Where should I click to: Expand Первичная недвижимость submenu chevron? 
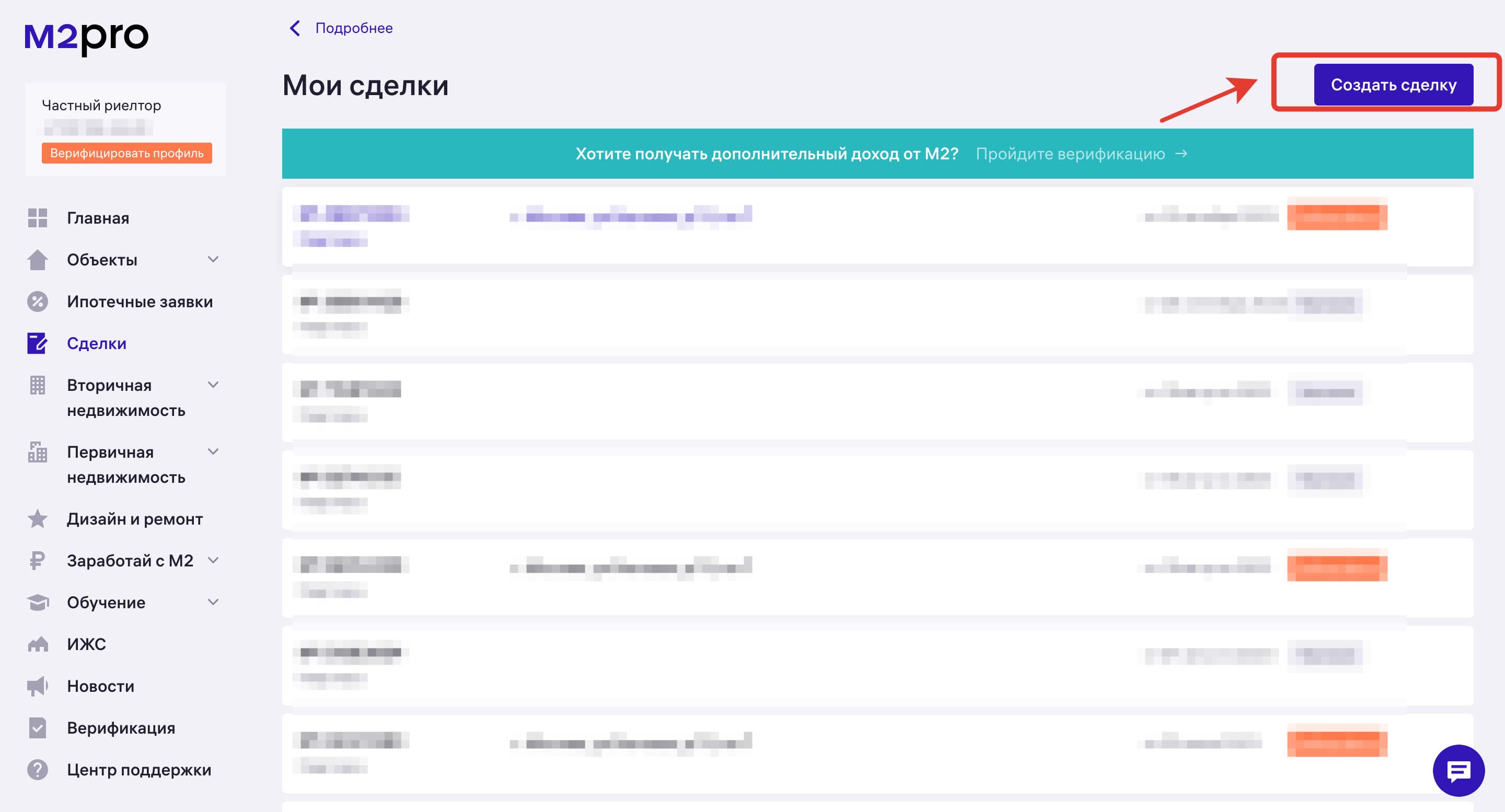click(213, 451)
